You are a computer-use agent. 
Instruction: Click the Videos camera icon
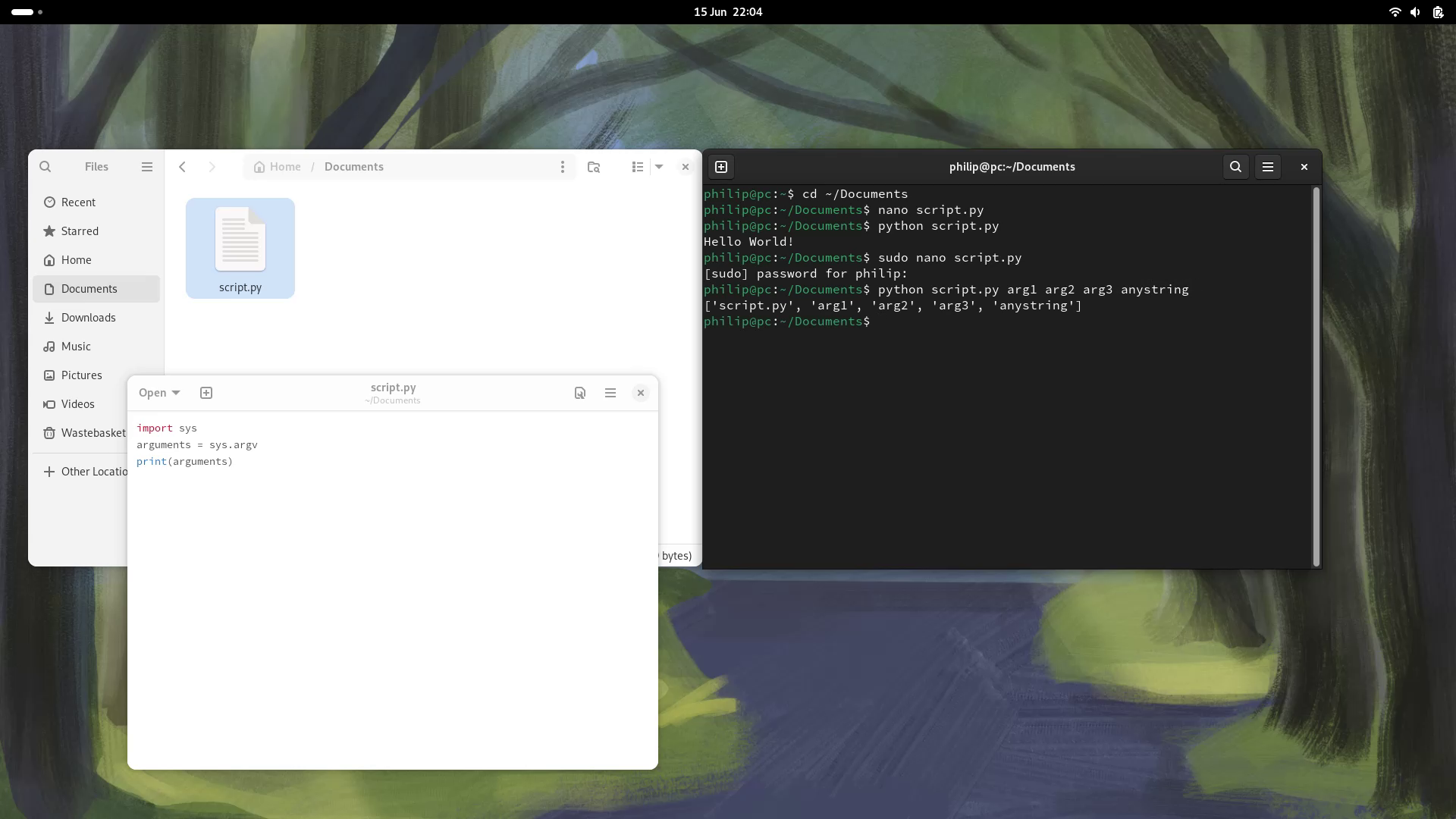click(x=49, y=404)
